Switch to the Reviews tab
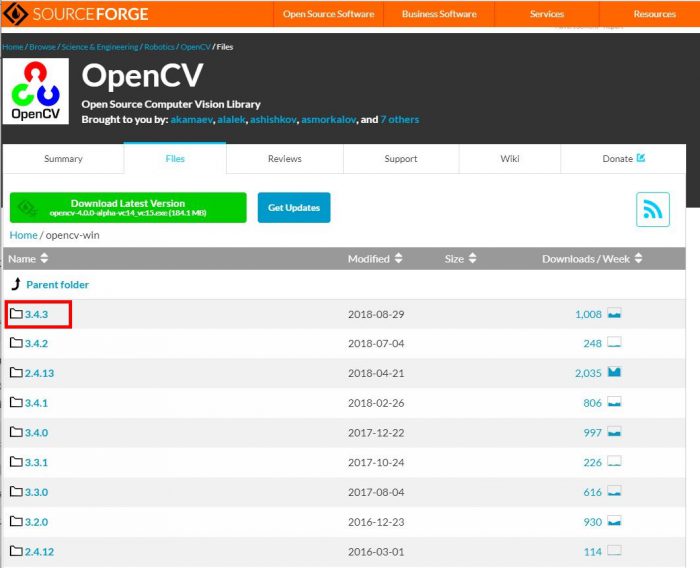 point(285,159)
